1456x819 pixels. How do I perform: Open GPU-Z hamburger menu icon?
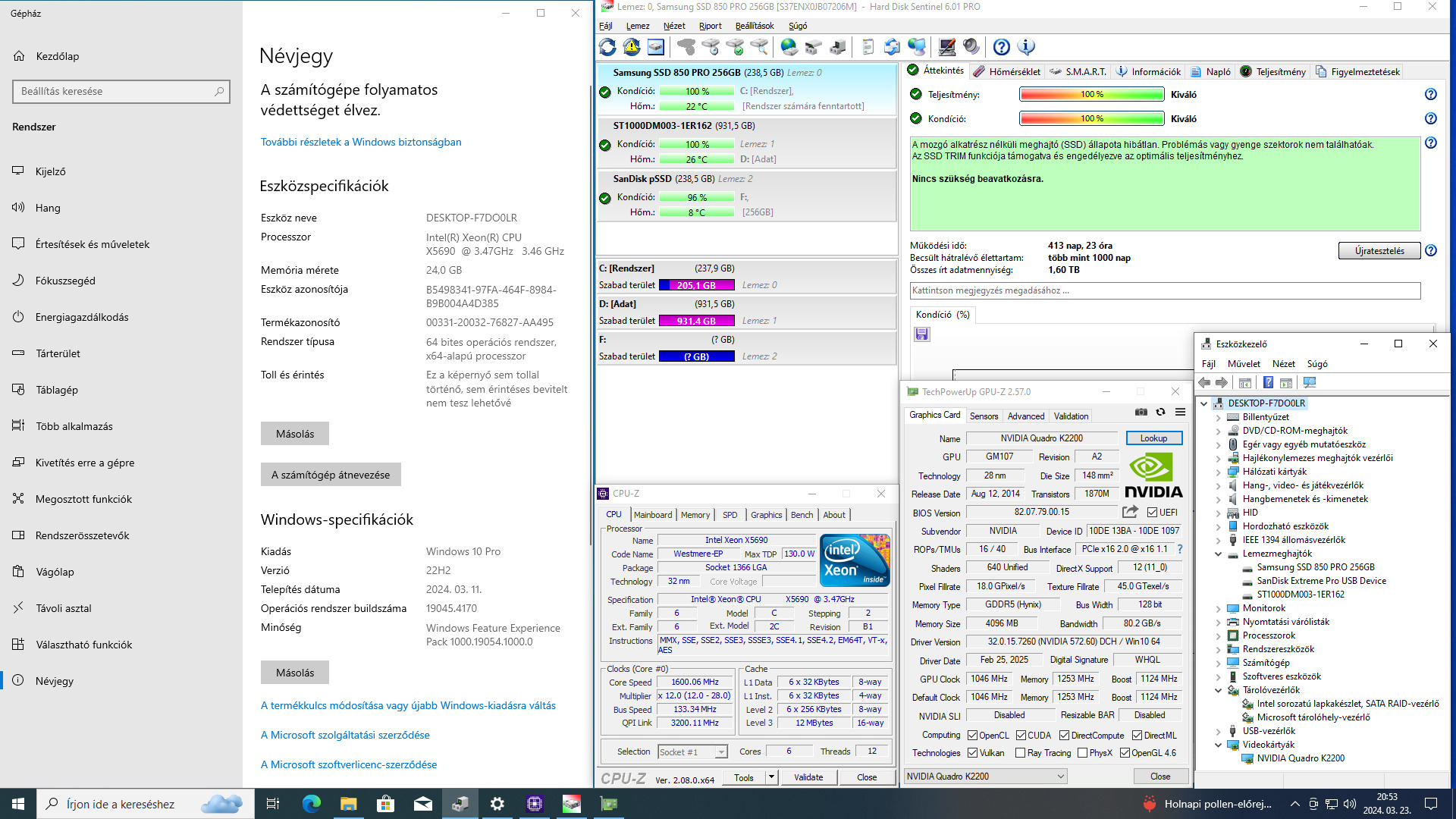pyautogui.click(x=1180, y=412)
